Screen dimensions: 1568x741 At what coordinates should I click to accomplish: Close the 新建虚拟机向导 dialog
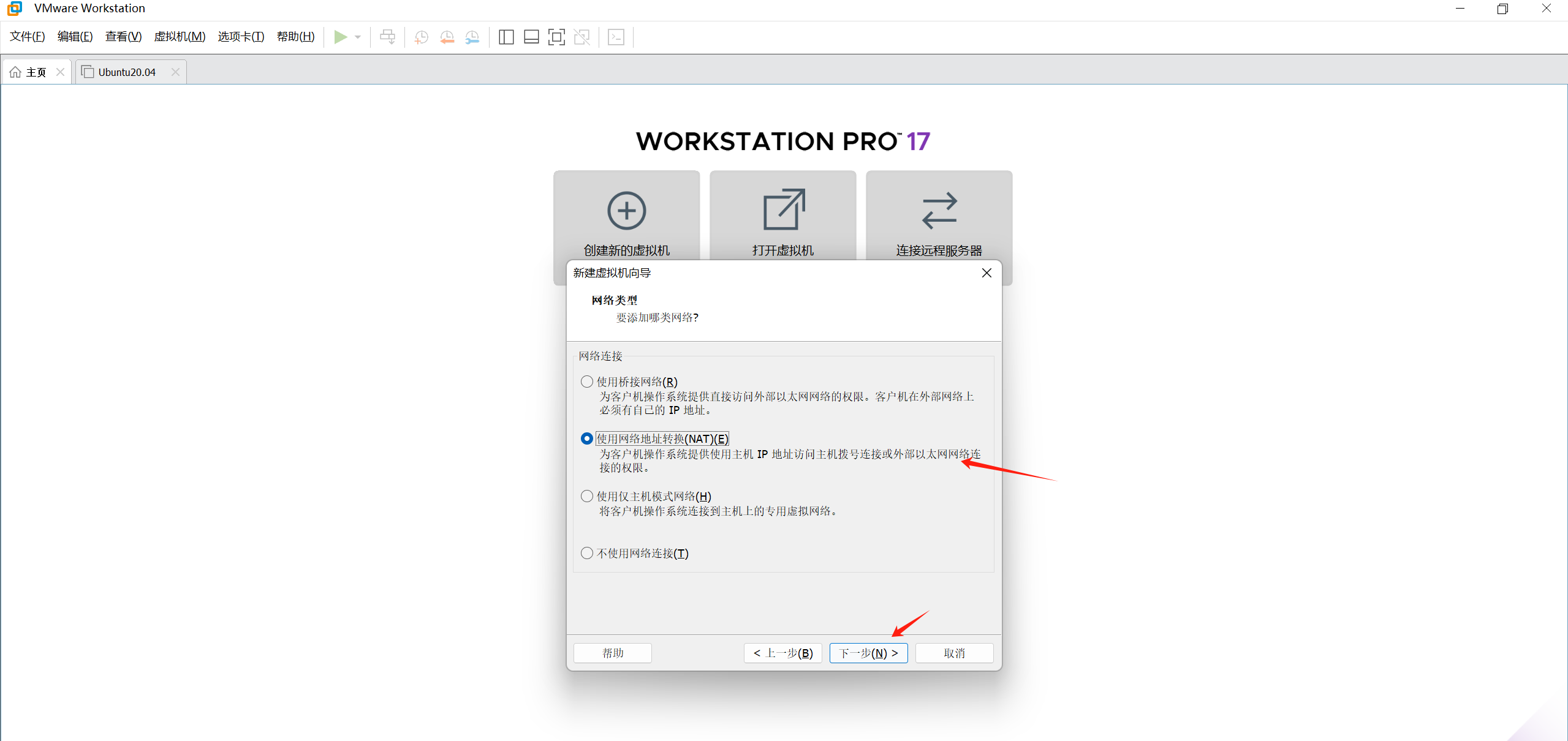coord(987,273)
